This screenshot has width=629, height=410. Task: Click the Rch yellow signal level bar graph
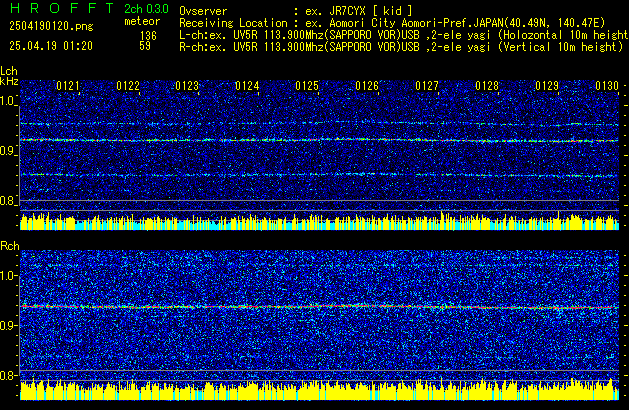point(320,390)
